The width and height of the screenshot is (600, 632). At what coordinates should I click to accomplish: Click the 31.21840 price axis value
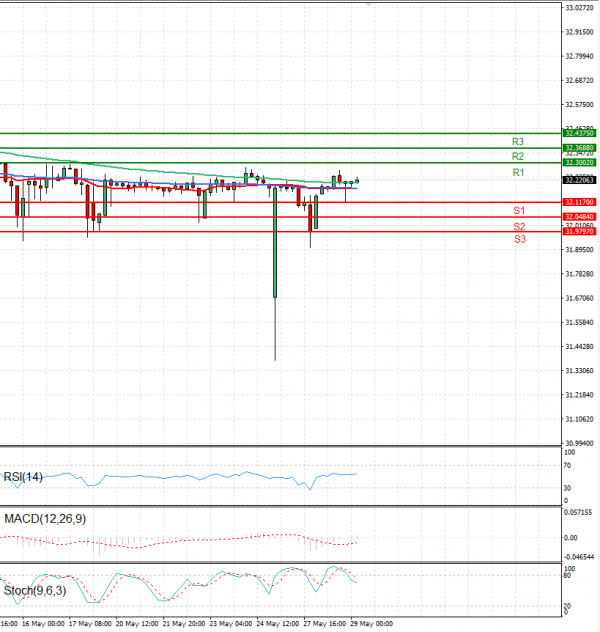click(579, 395)
